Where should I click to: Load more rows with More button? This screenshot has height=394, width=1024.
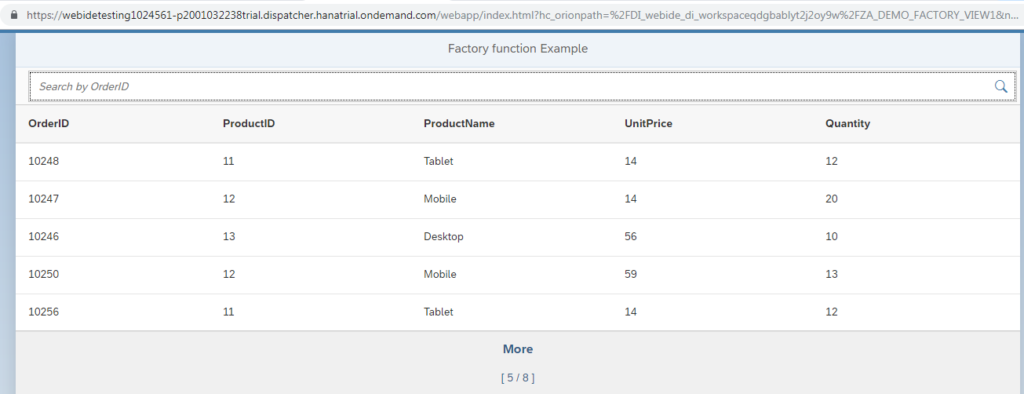[518, 349]
